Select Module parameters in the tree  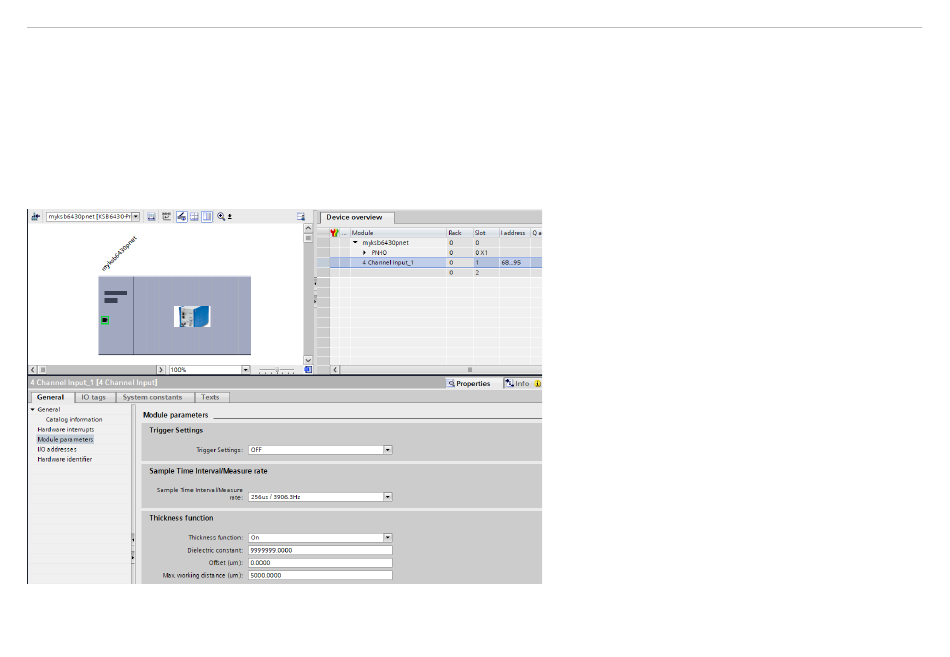point(65,439)
